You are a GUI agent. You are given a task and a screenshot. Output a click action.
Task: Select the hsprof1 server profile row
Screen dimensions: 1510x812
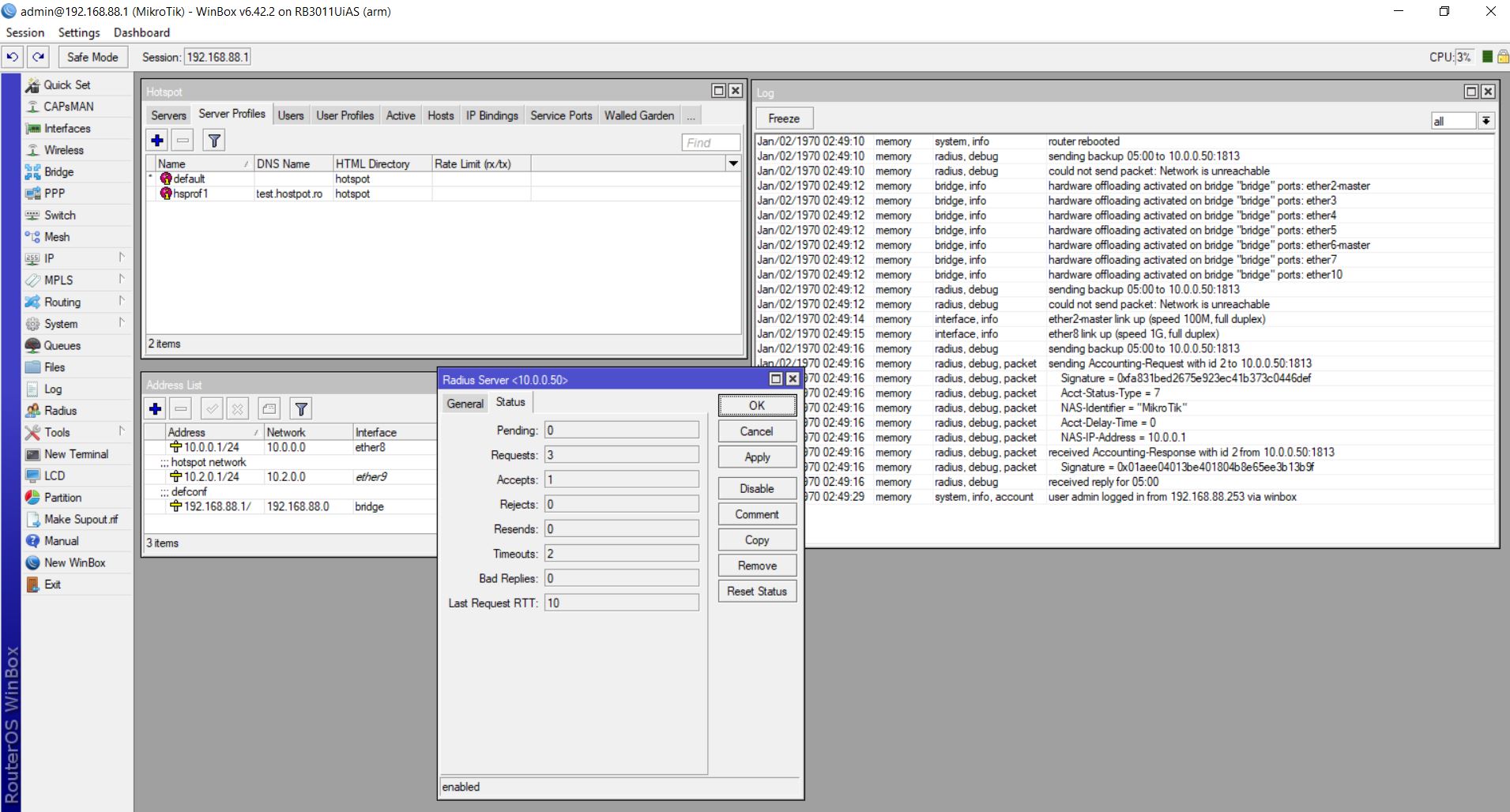443,194
